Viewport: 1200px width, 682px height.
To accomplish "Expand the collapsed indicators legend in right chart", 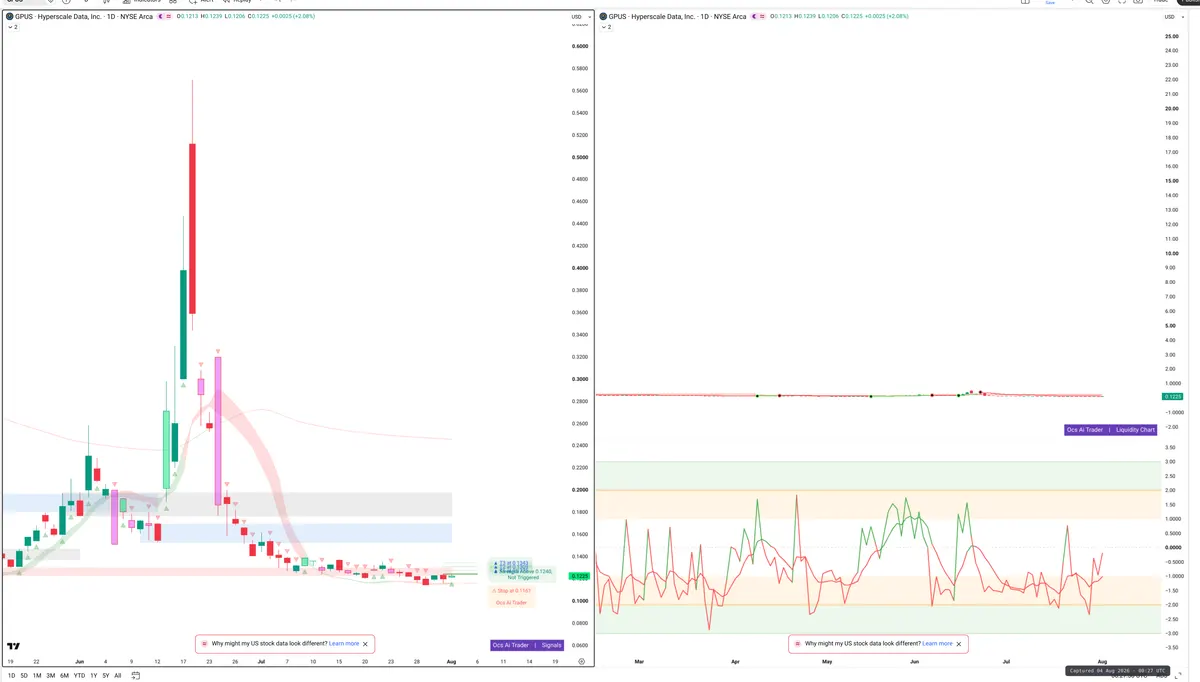I will click(606, 27).
